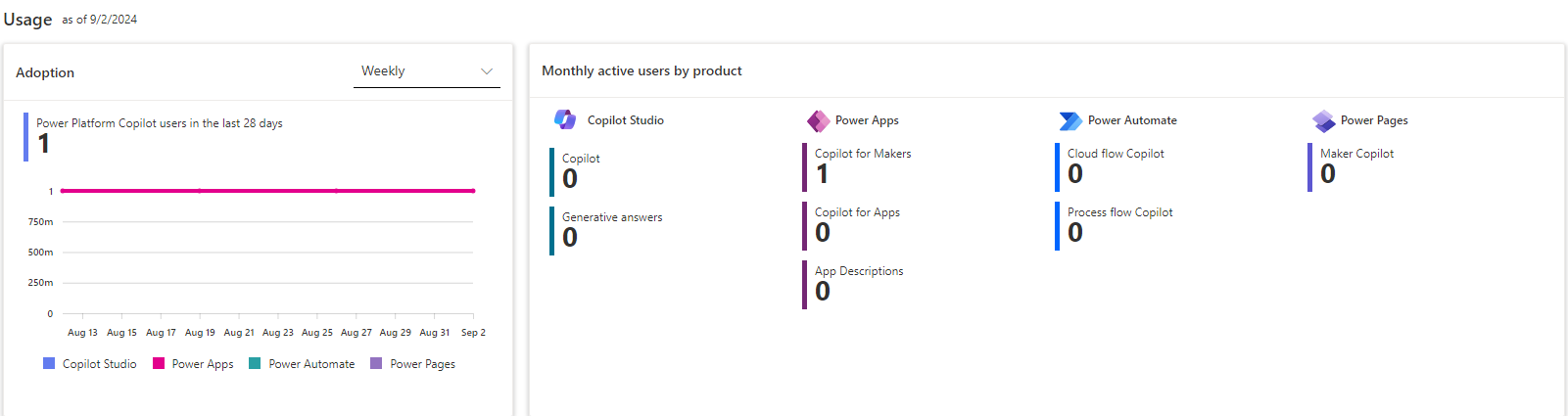Click the Aug 21 x-axis label

[x=239, y=333]
